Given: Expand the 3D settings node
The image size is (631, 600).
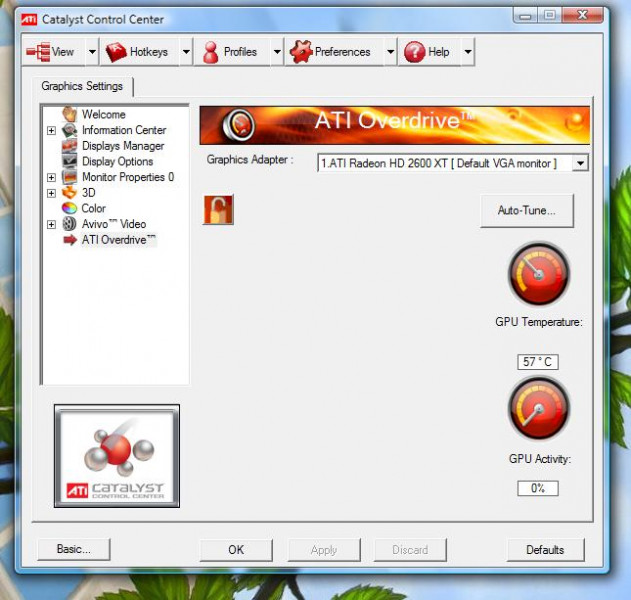Looking at the screenshot, I should (x=51, y=193).
